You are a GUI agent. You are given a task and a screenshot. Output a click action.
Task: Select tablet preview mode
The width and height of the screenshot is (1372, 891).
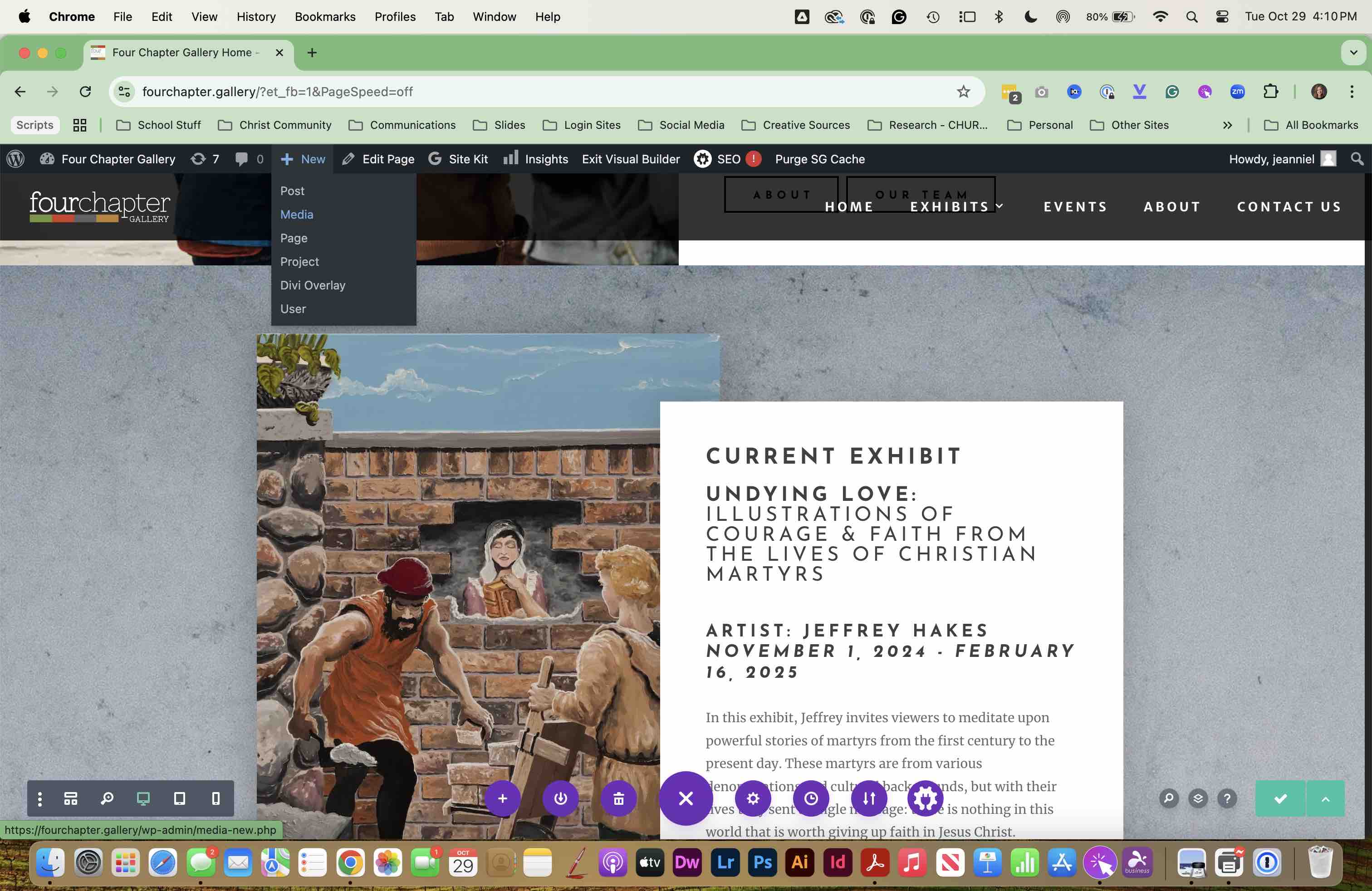[x=179, y=799]
